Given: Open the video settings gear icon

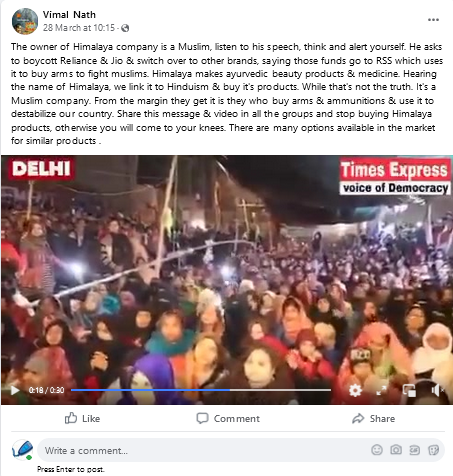Looking at the screenshot, I should click(355, 390).
